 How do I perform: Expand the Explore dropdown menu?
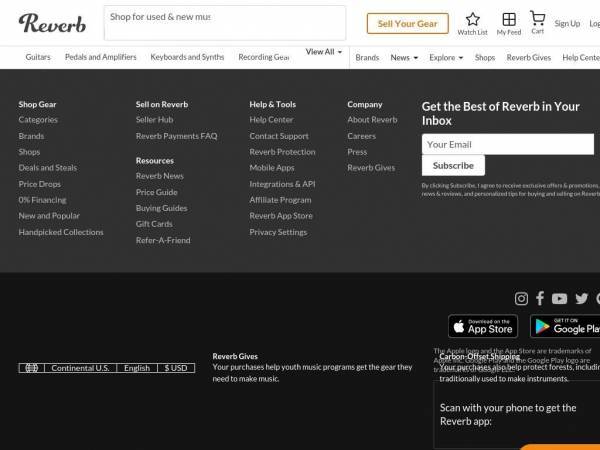[446, 57]
